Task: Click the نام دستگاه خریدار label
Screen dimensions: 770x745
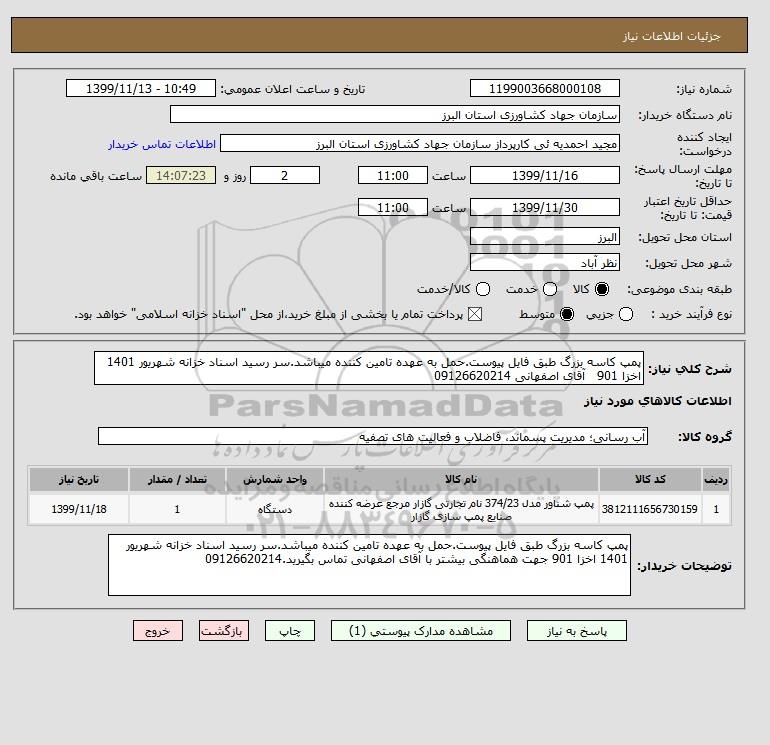Action: pos(685,115)
